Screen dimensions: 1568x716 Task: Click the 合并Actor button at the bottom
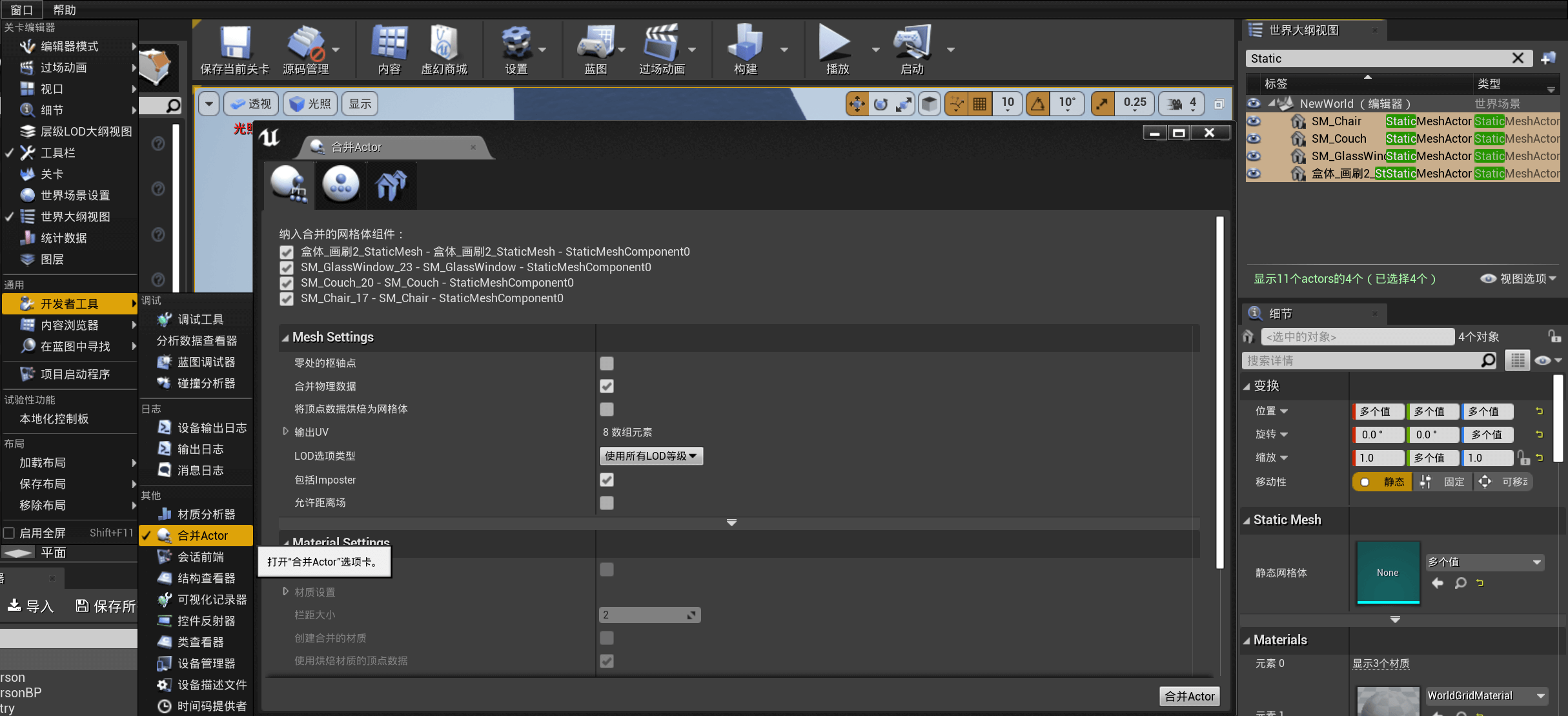1189,696
